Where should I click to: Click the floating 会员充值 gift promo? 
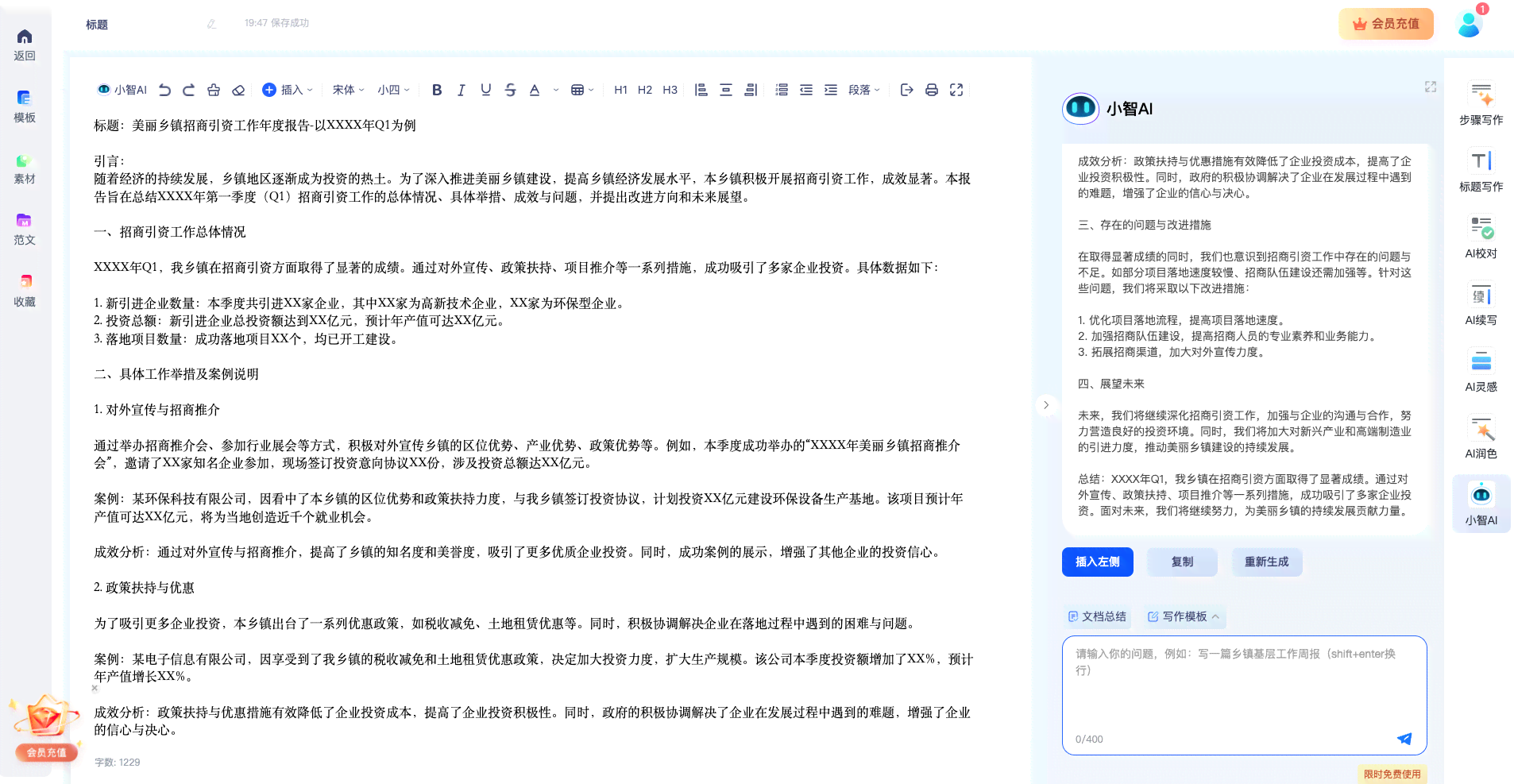pyautogui.click(x=45, y=728)
